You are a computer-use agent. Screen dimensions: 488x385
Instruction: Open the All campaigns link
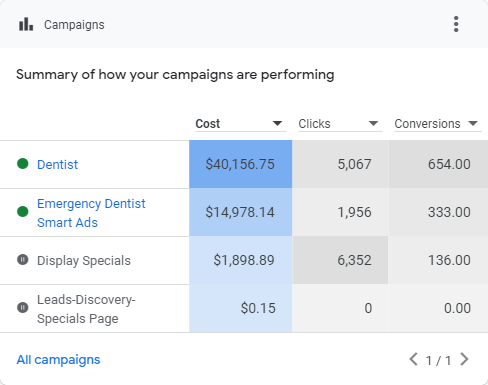click(58, 360)
